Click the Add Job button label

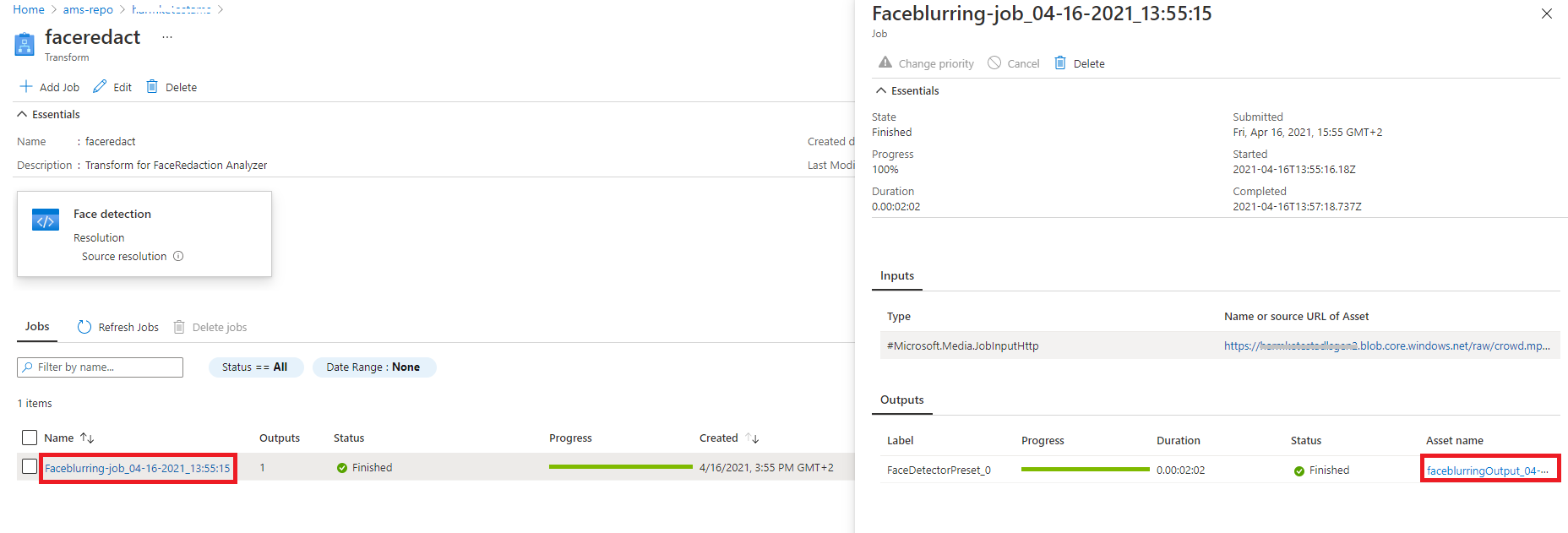tap(60, 87)
